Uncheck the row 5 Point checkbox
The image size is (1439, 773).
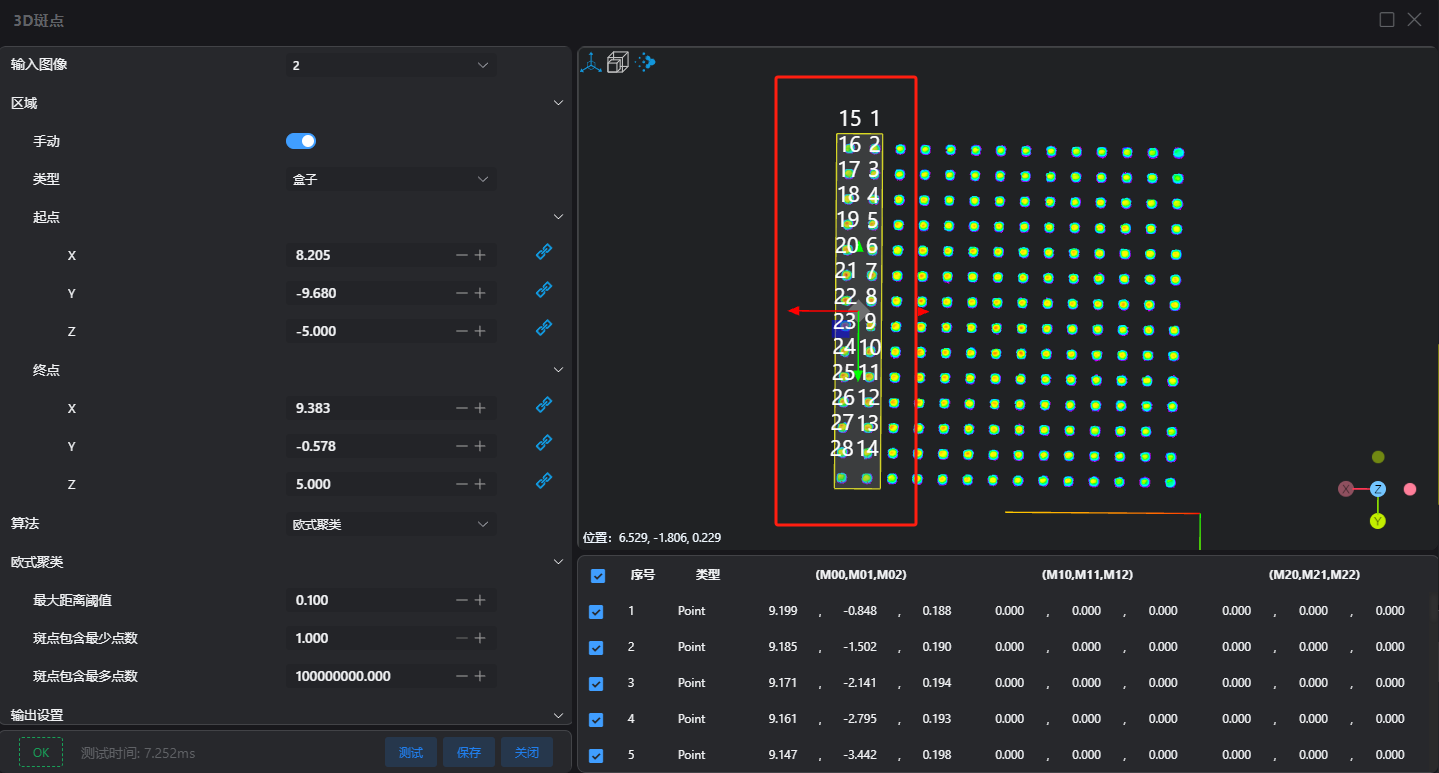click(596, 756)
